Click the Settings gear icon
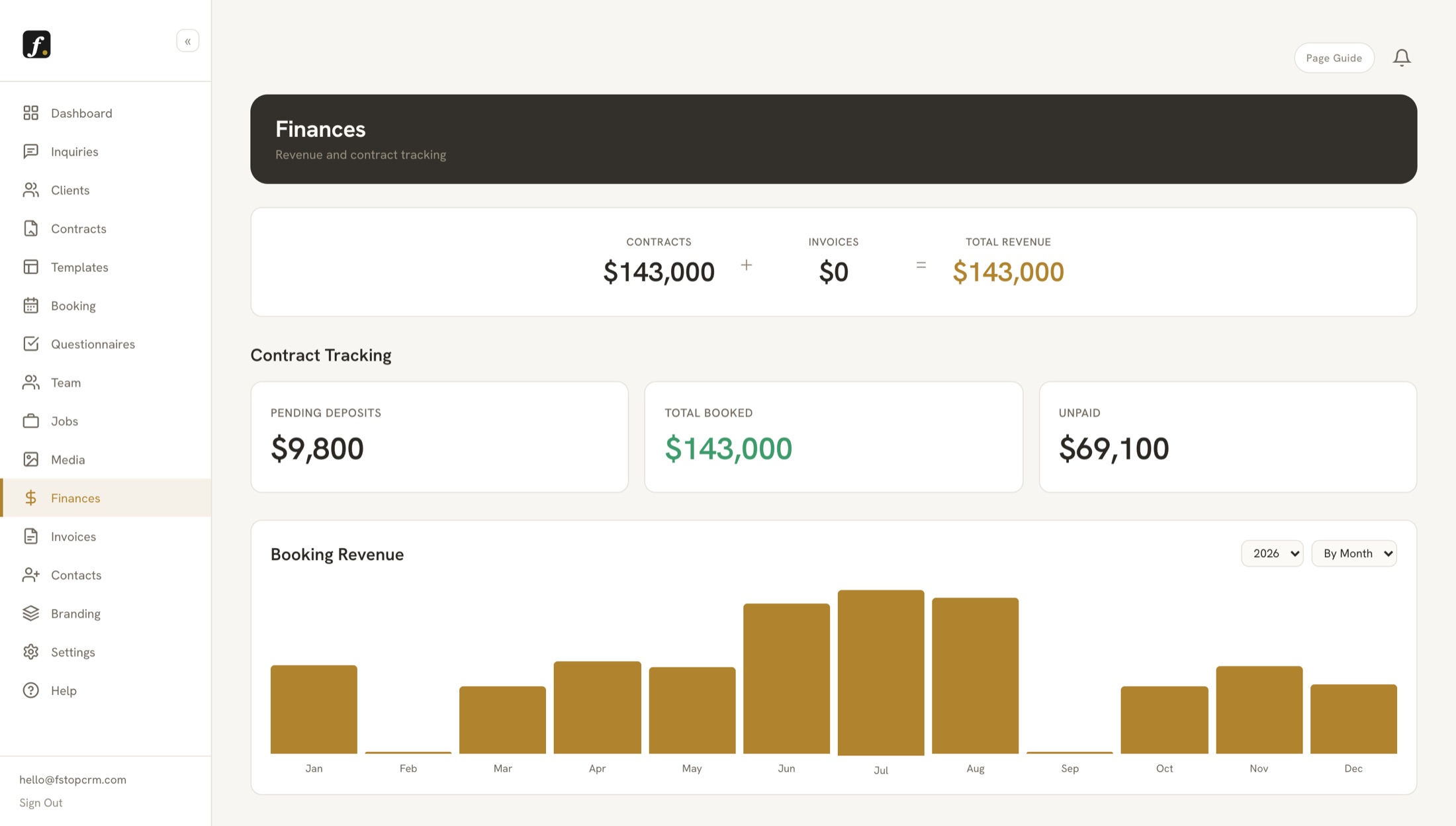 click(31, 652)
